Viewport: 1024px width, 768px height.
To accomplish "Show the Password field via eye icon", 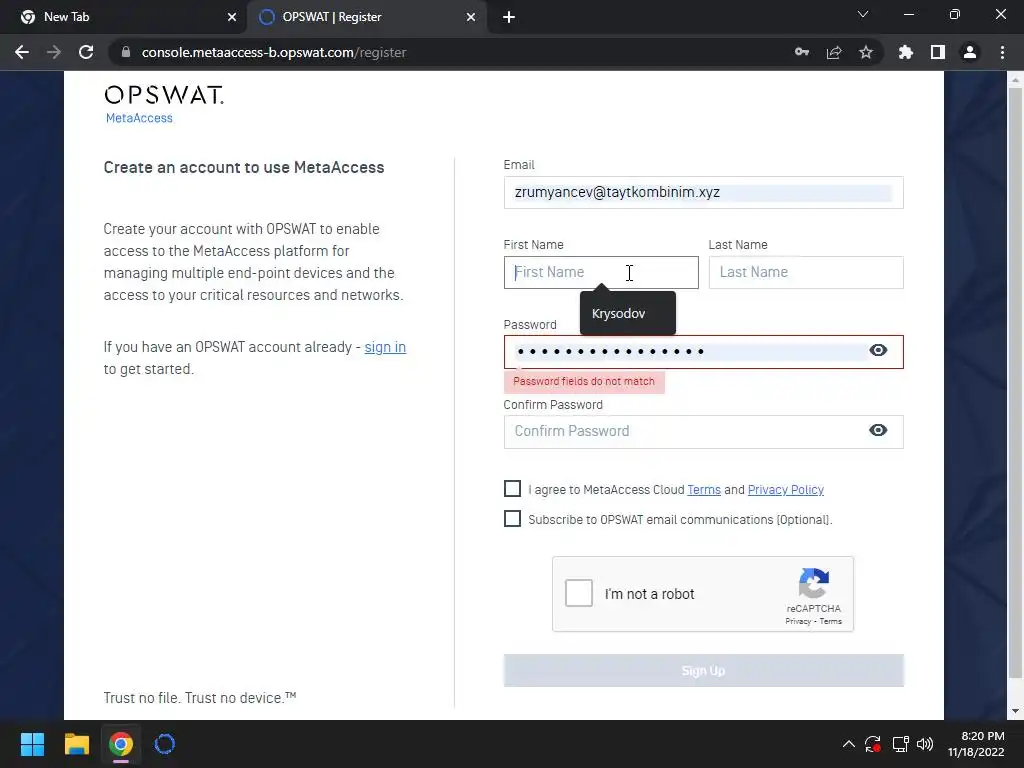I will click(x=878, y=351).
